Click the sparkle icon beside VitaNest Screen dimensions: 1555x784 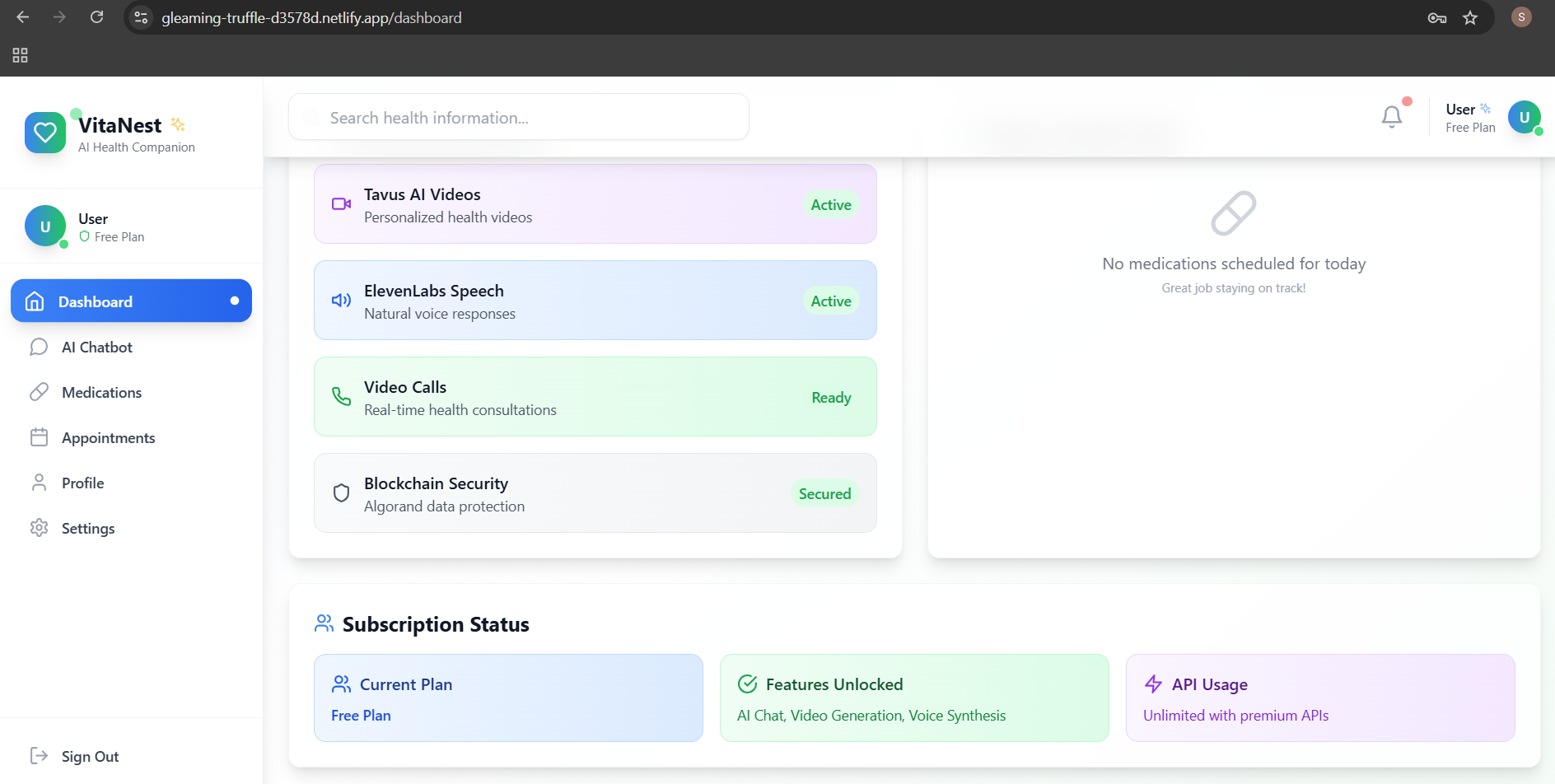pyautogui.click(x=178, y=124)
